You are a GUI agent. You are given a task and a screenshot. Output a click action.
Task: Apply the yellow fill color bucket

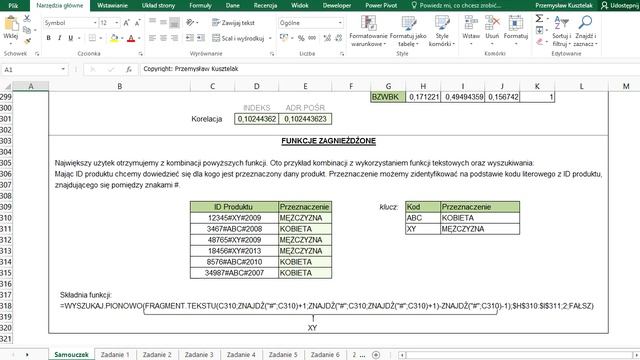click(114, 38)
